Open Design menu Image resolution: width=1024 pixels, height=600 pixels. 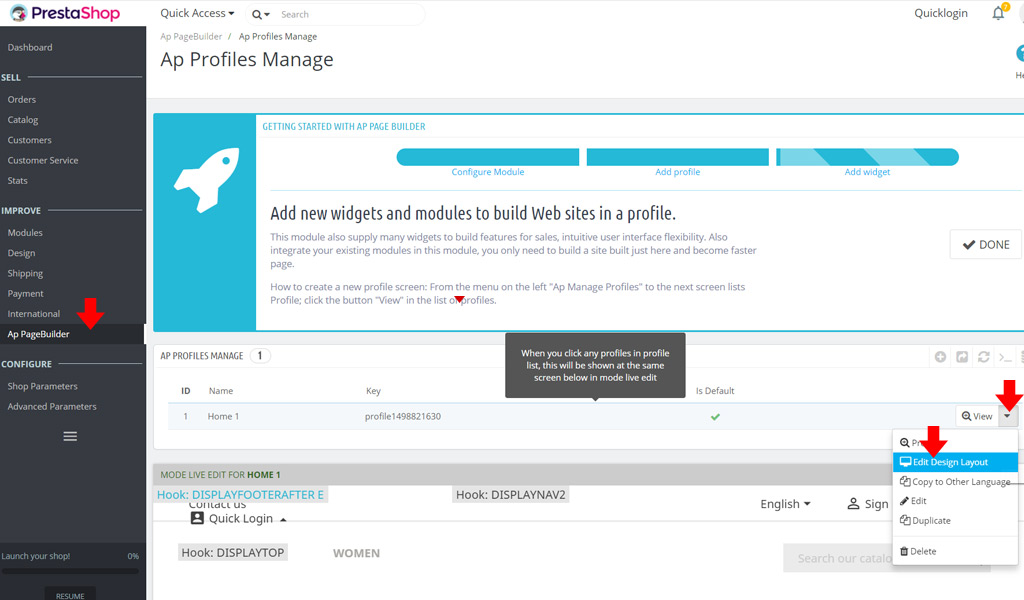coord(22,253)
